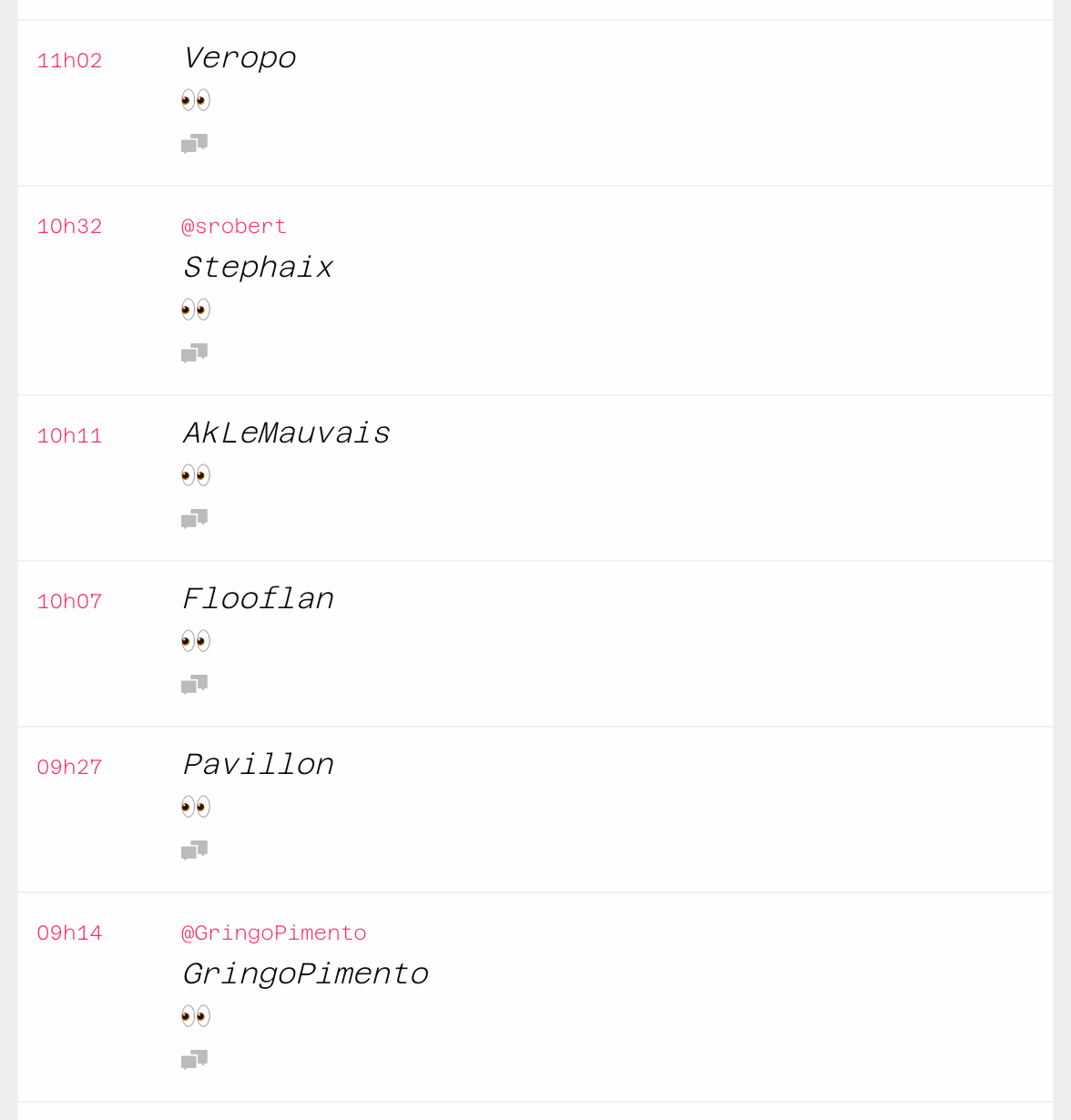This screenshot has height=1120, width=1071.
Task: Click the eyes icon under Flooflan
Action: pyautogui.click(x=196, y=641)
